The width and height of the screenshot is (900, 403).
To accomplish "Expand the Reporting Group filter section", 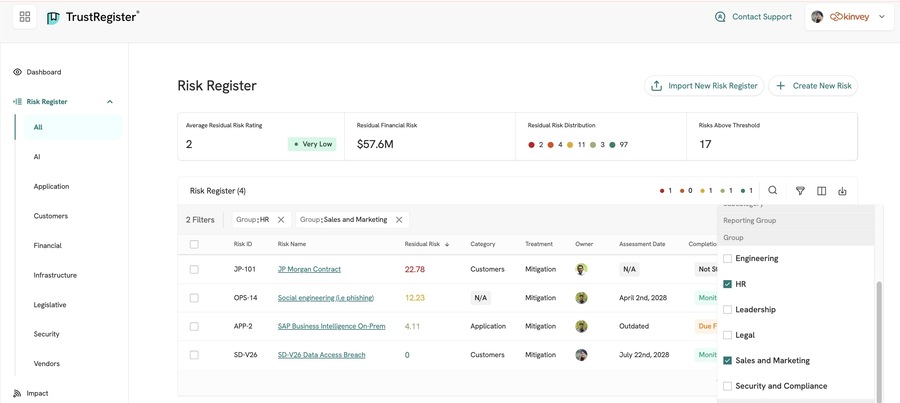I will point(796,220).
